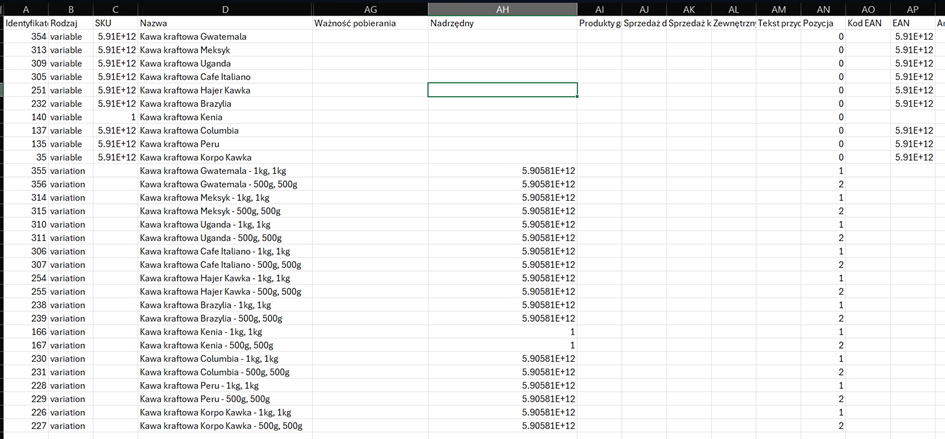This screenshot has height=439, width=945.
Task: Click Pozycja value 2 in row 227
Action: 823,426
